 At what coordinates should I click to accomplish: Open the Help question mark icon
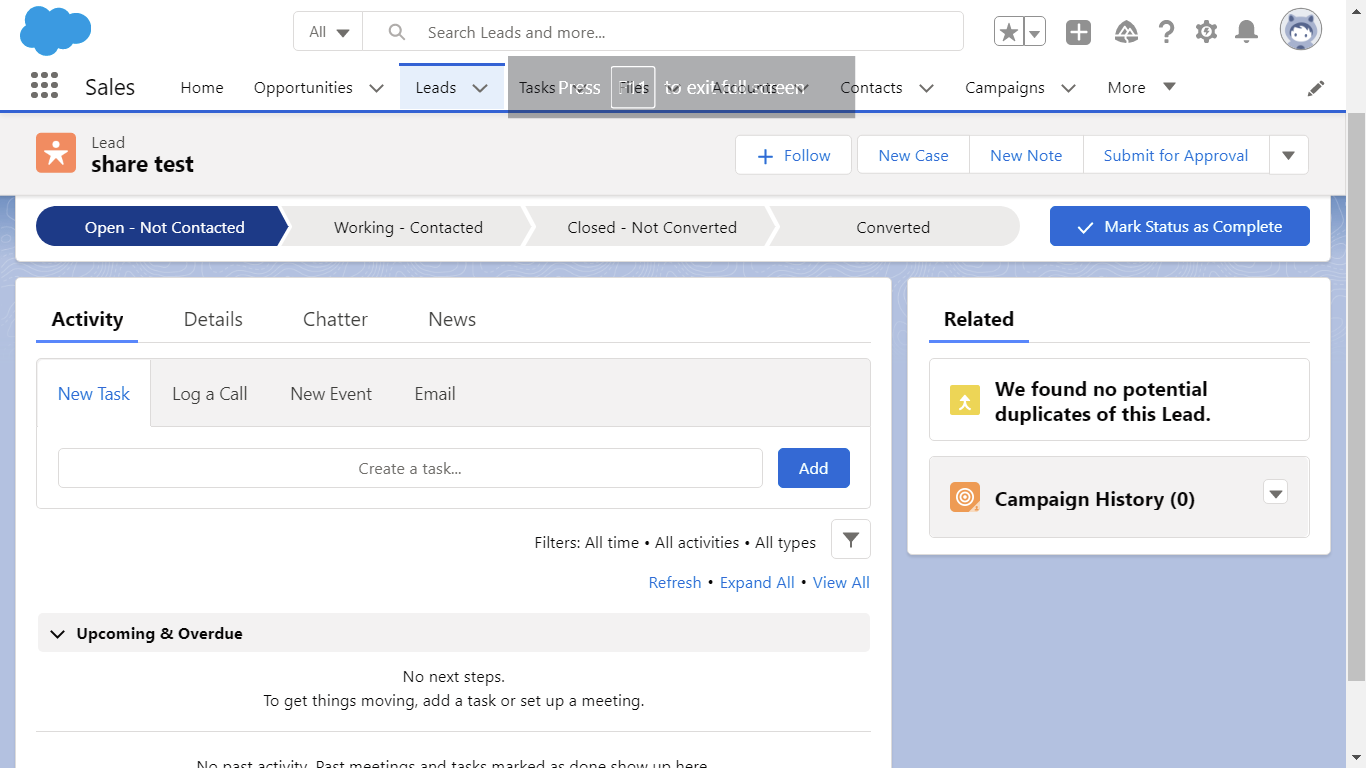[1166, 32]
